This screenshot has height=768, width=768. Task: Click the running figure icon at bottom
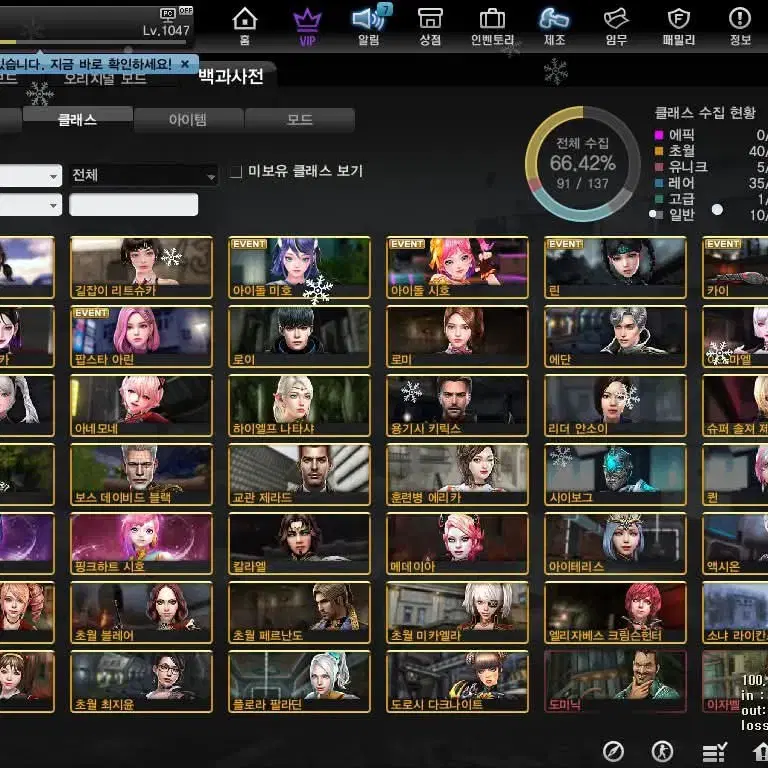[662, 751]
